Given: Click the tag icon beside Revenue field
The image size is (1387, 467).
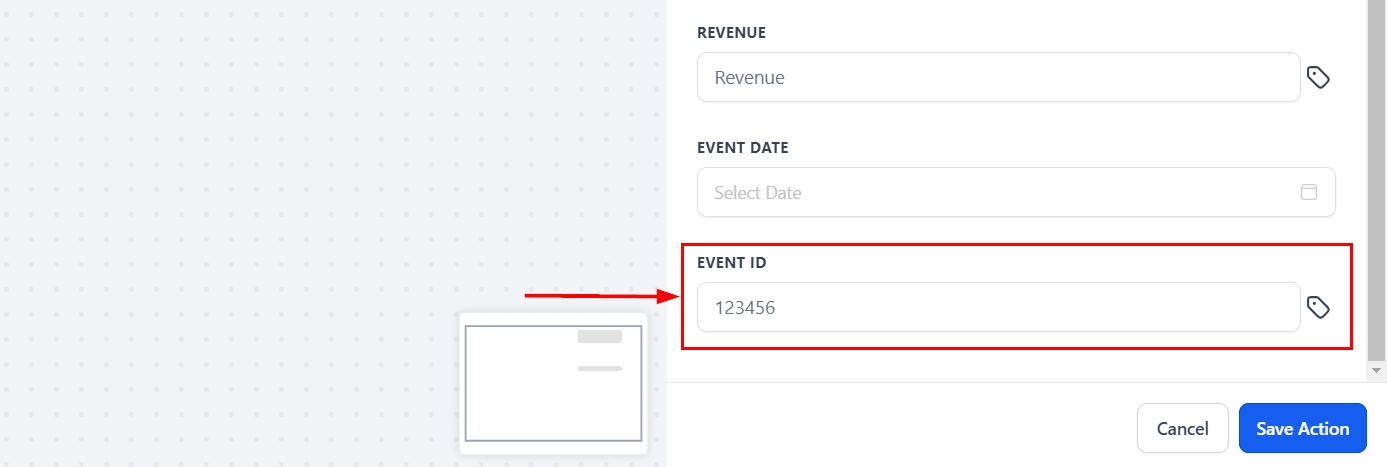Looking at the screenshot, I should point(1318,78).
